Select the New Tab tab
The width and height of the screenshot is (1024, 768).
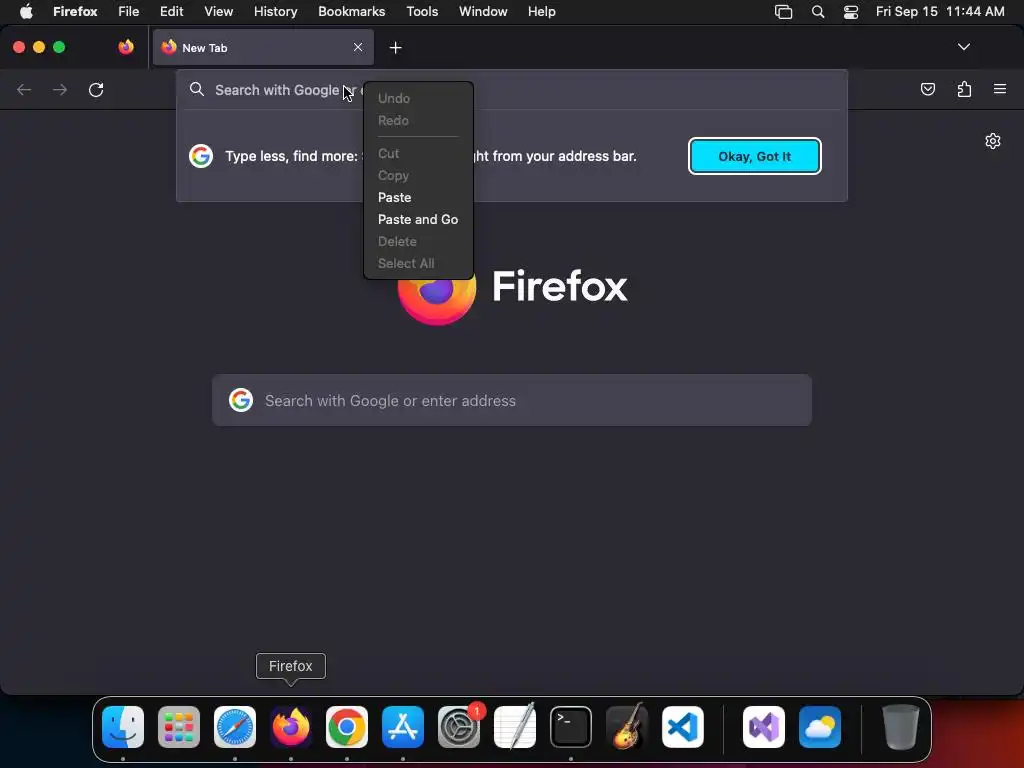(x=263, y=47)
